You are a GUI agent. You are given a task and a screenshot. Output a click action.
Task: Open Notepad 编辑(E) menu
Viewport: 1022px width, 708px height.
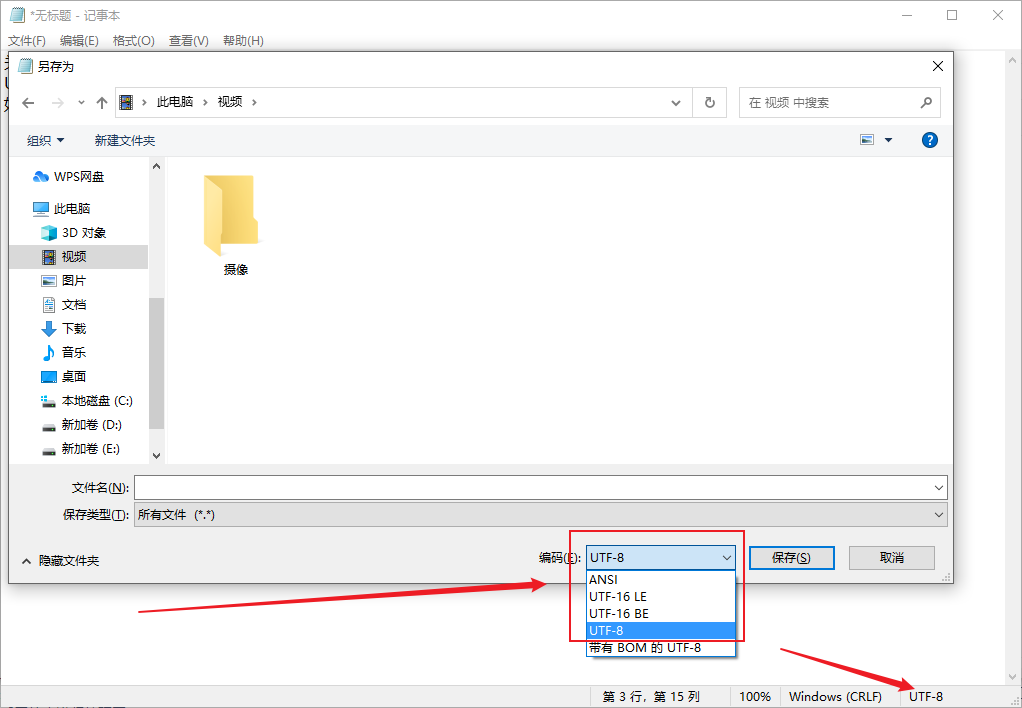click(79, 41)
